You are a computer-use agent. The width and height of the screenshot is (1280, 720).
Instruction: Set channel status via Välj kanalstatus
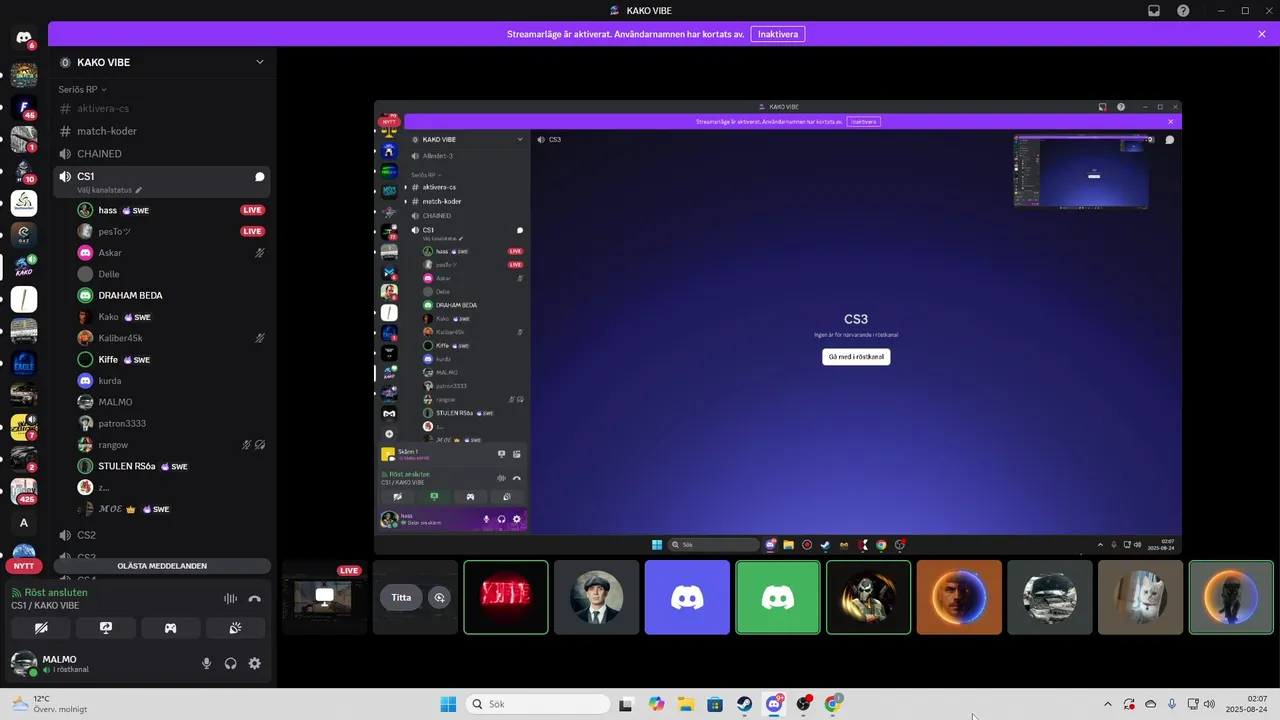(109, 190)
